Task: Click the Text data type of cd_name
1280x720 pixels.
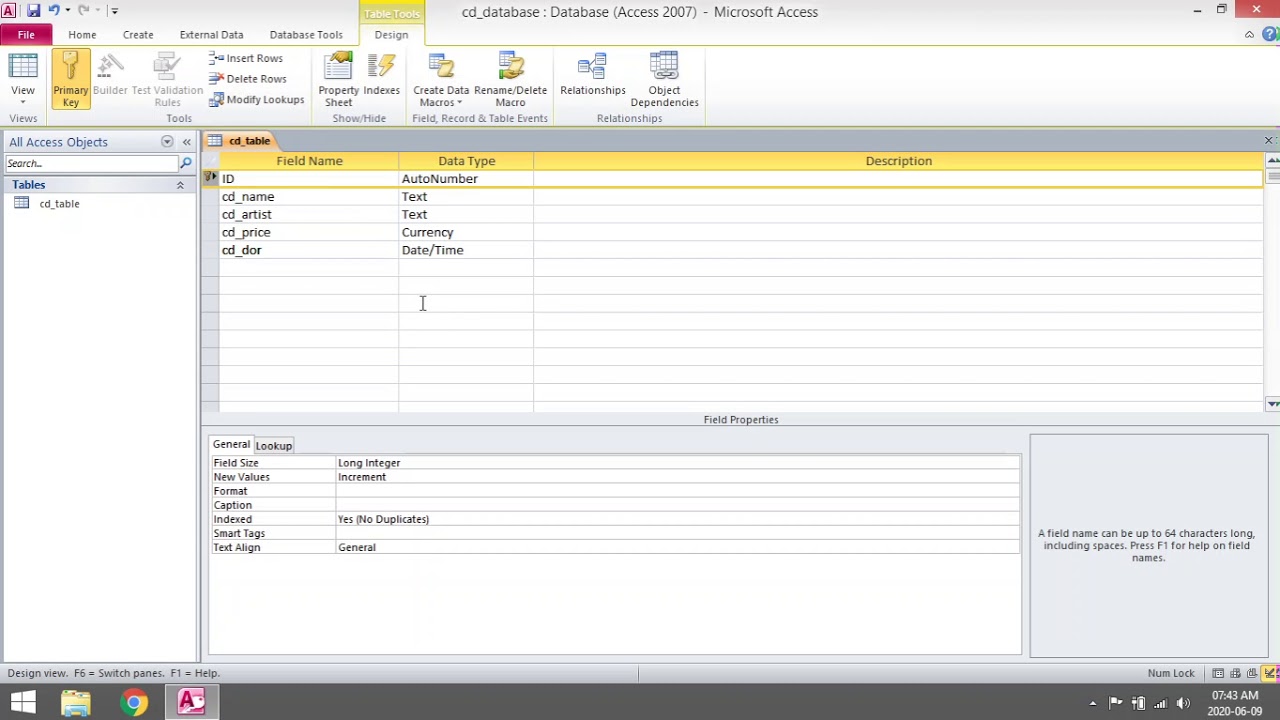Action: click(x=466, y=197)
